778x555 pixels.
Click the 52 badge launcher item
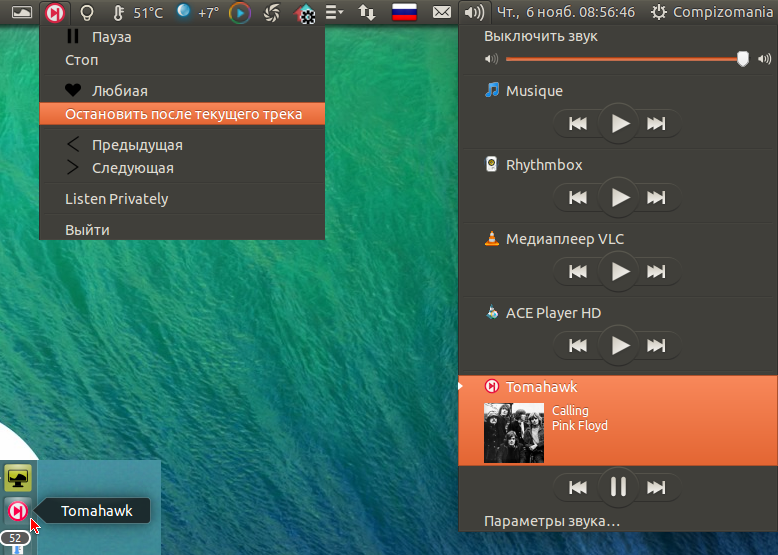15,538
